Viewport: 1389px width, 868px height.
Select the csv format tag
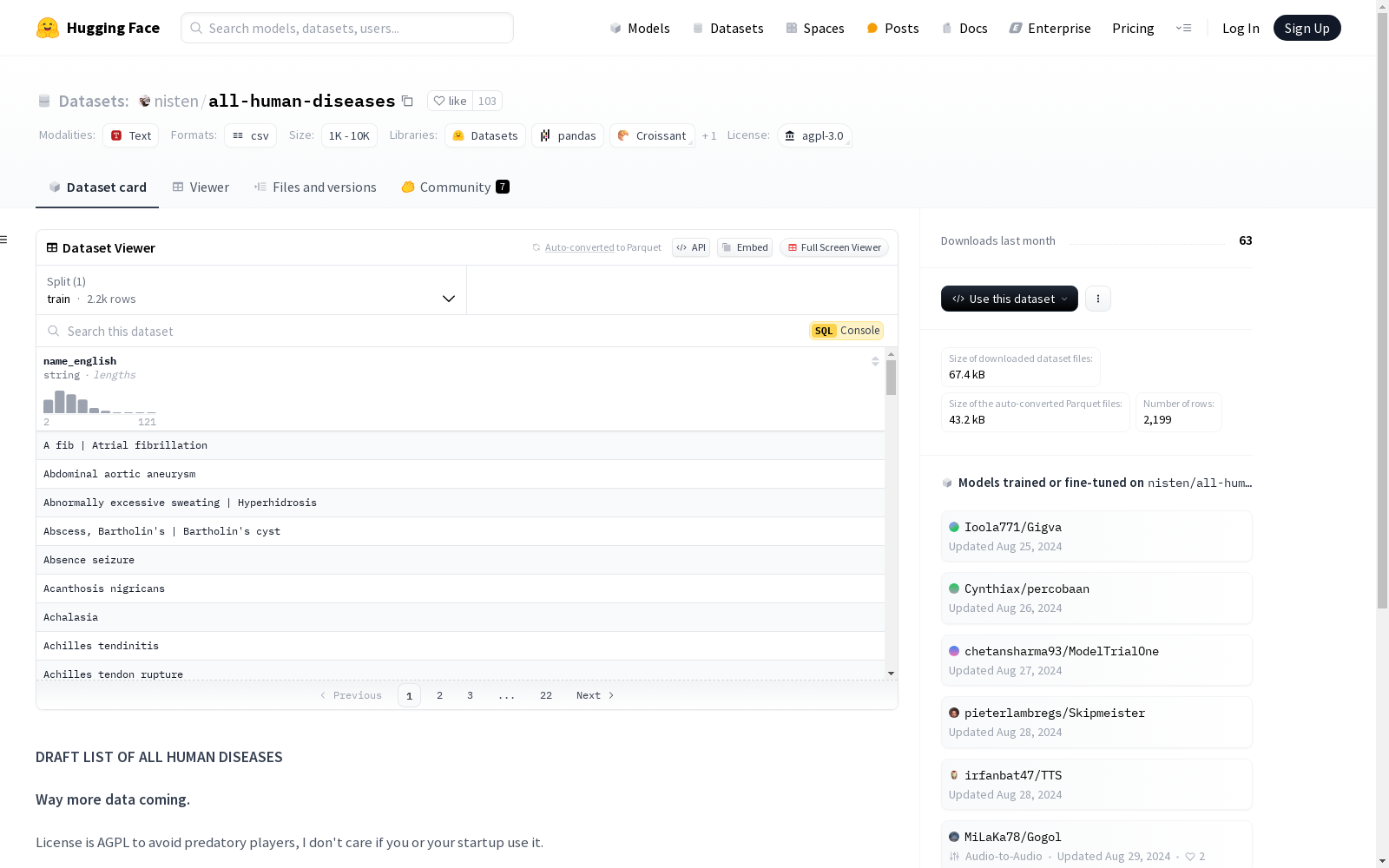coord(250,135)
